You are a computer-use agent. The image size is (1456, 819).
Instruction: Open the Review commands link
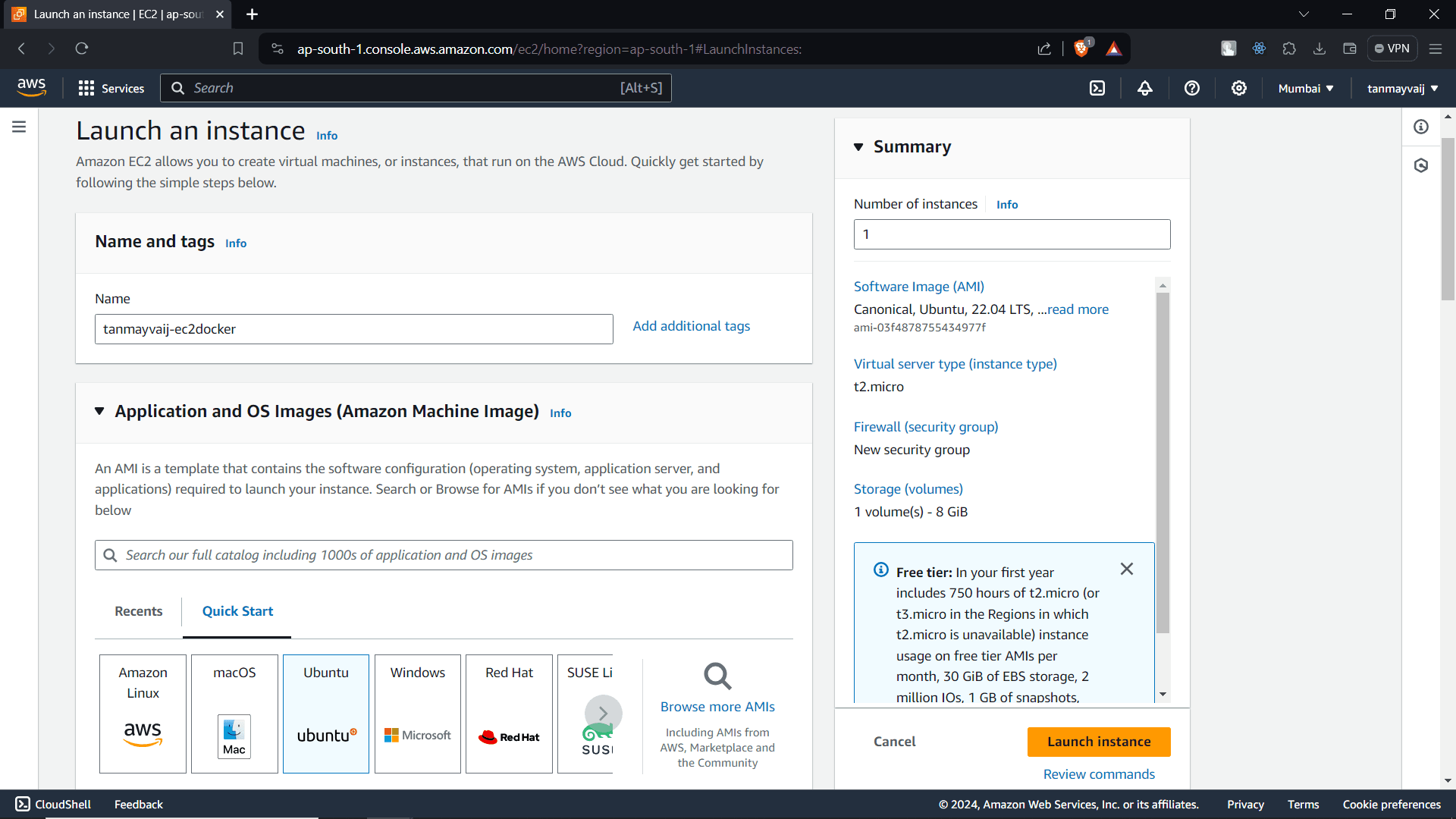1099,773
